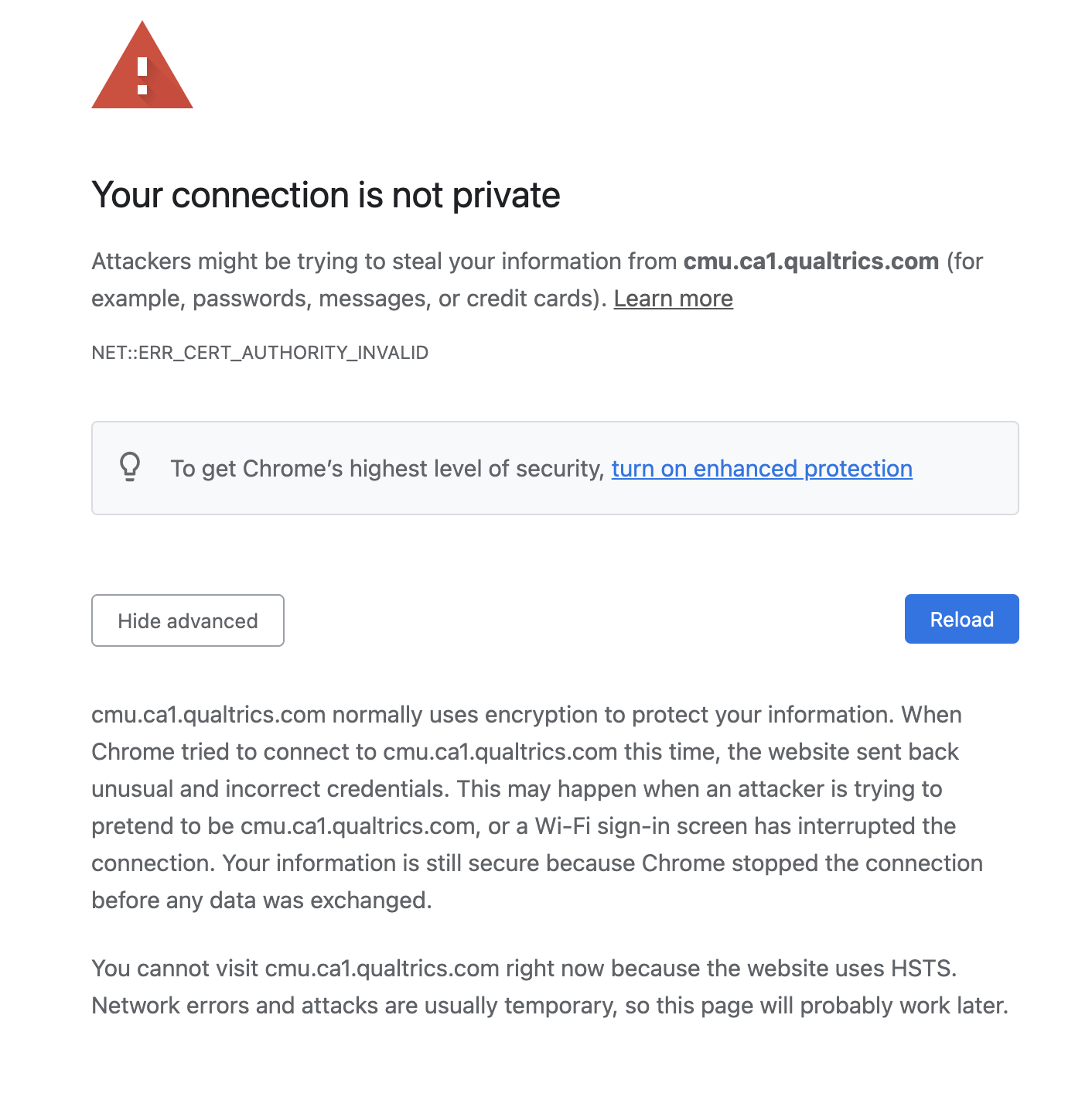Collapse the advanced explanation section
This screenshot has width=1092, height=1097.
(x=187, y=620)
